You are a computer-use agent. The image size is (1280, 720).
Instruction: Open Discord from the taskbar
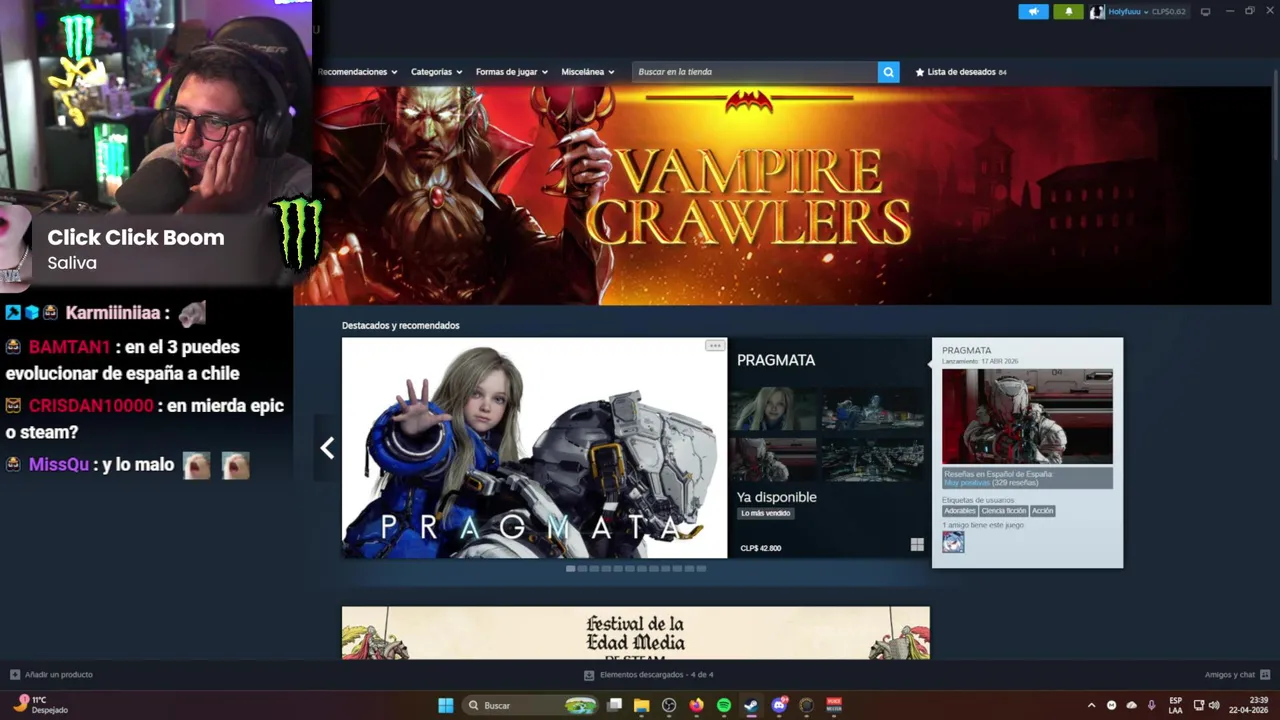779,705
